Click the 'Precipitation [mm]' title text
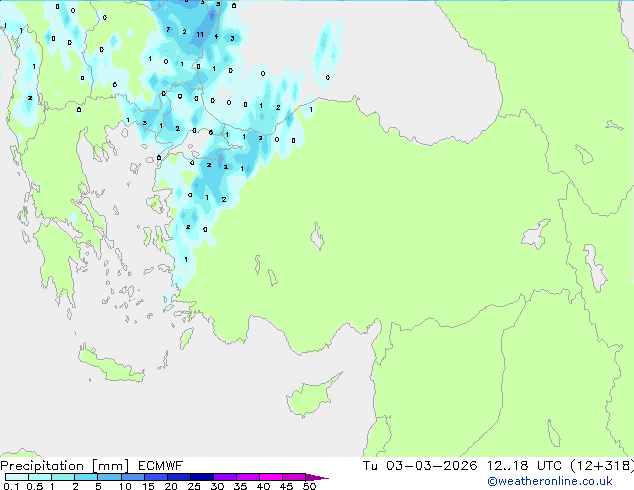Screen dimensions: 634x490 (65, 466)
